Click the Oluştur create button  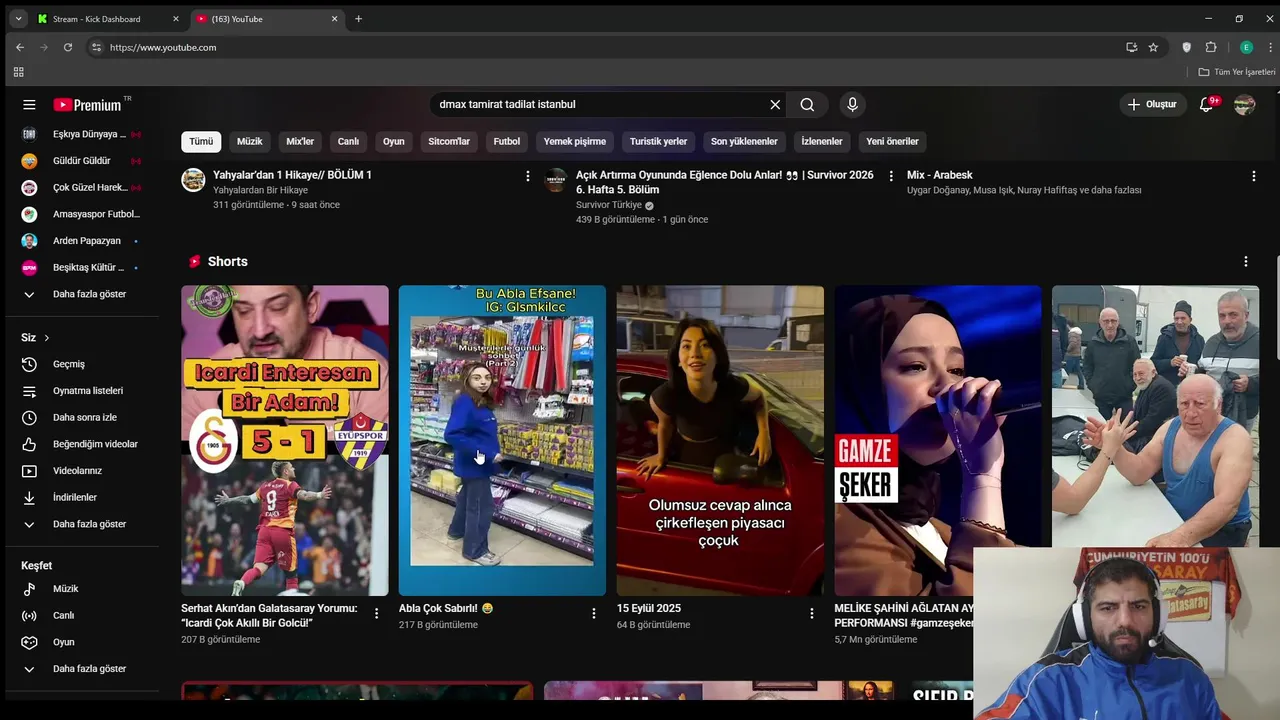click(1152, 104)
